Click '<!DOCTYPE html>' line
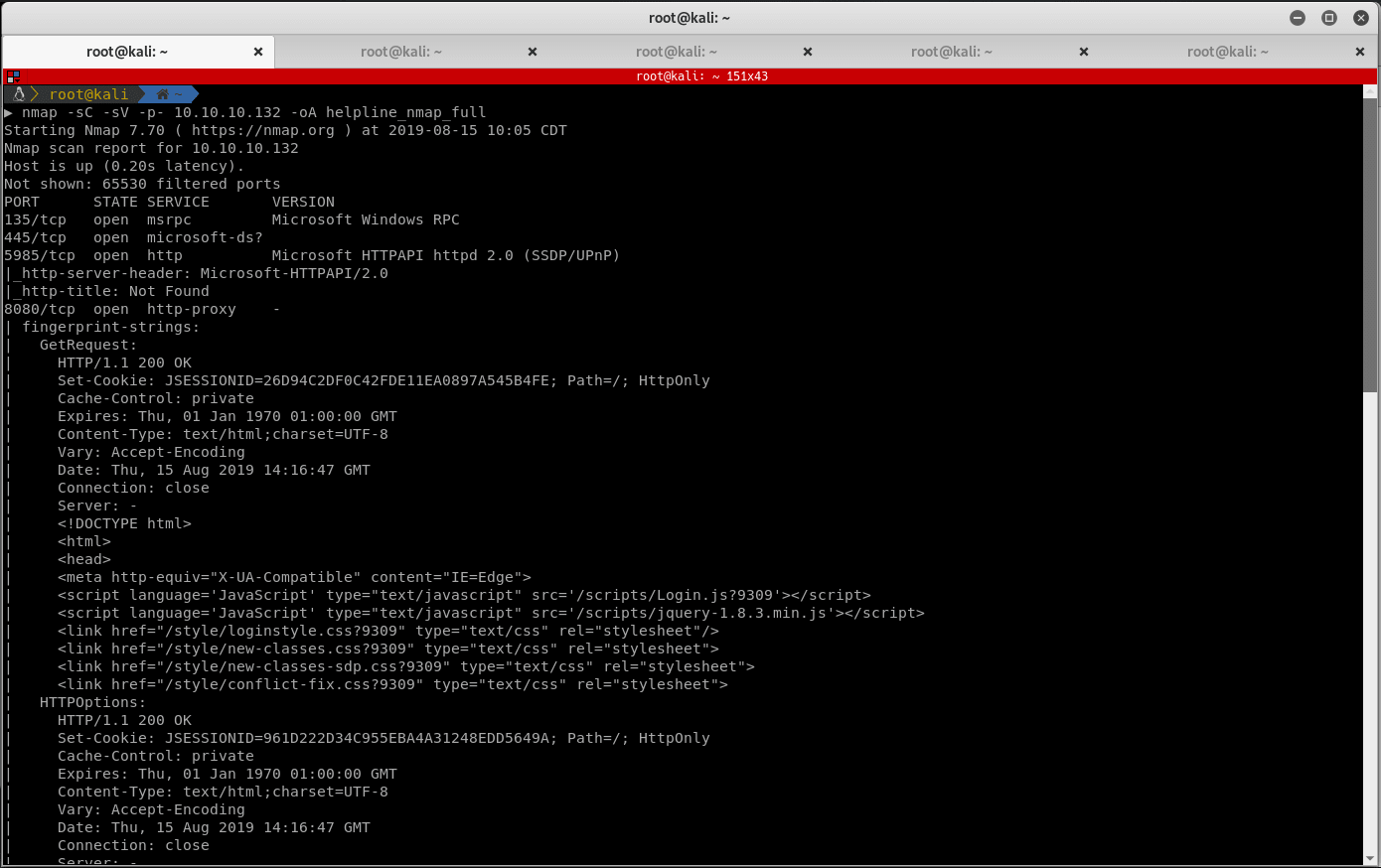This screenshot has width=1381, height=868. pos(124,523)
